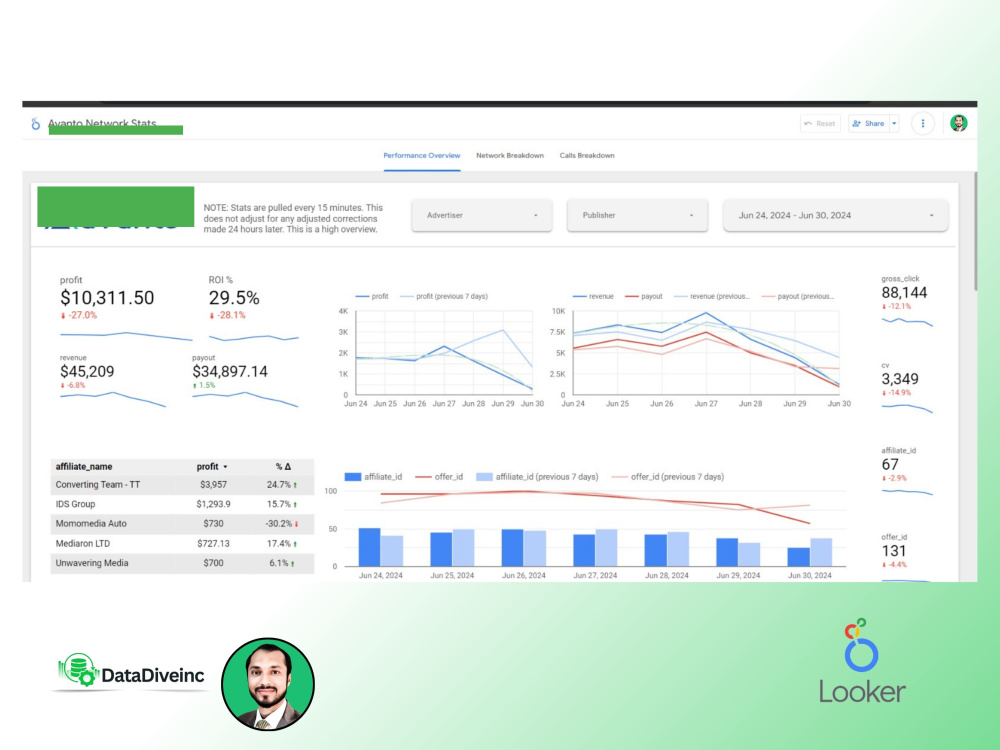The image size is (1000, 750).
Task: Click the DataDiveinc logo at the bottom left
Action: [x=128, y=673]
